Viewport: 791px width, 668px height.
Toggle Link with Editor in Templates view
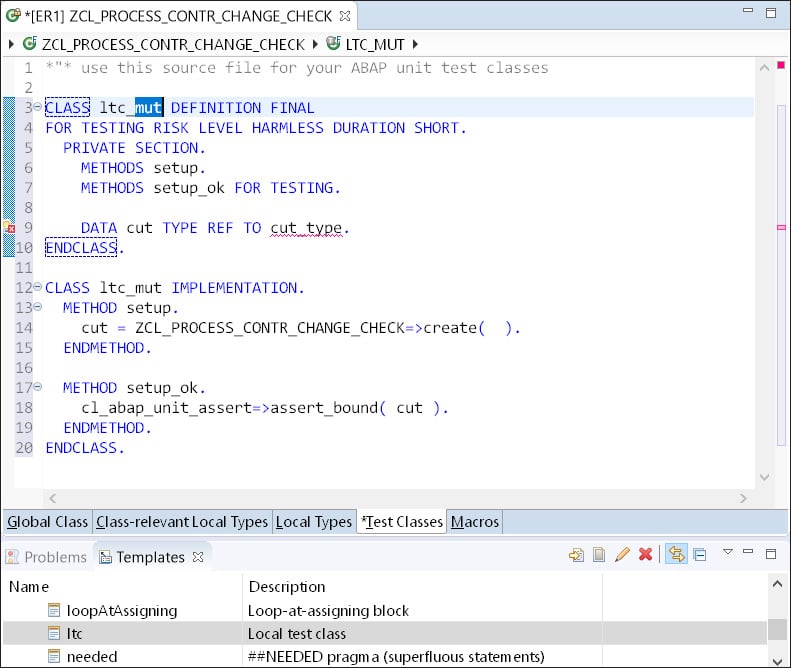point(676,555)
